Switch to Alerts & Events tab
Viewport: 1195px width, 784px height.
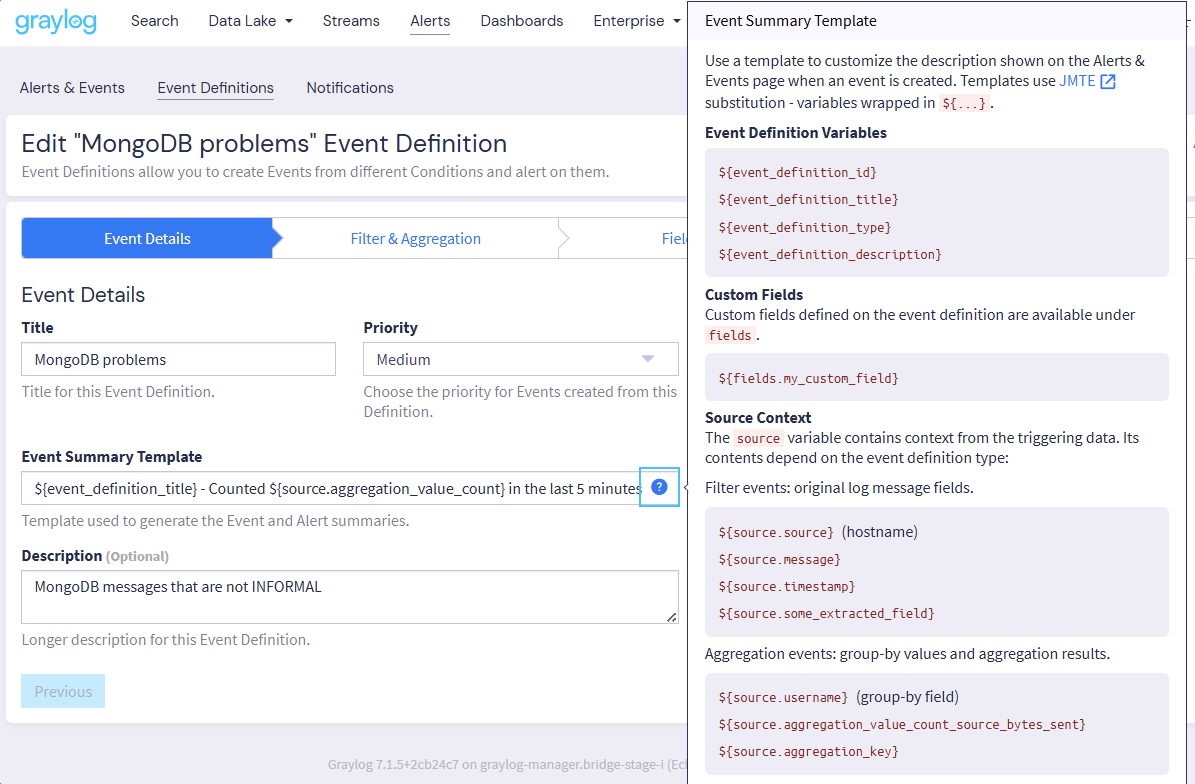pyautogui.click(x=72, y=88)
